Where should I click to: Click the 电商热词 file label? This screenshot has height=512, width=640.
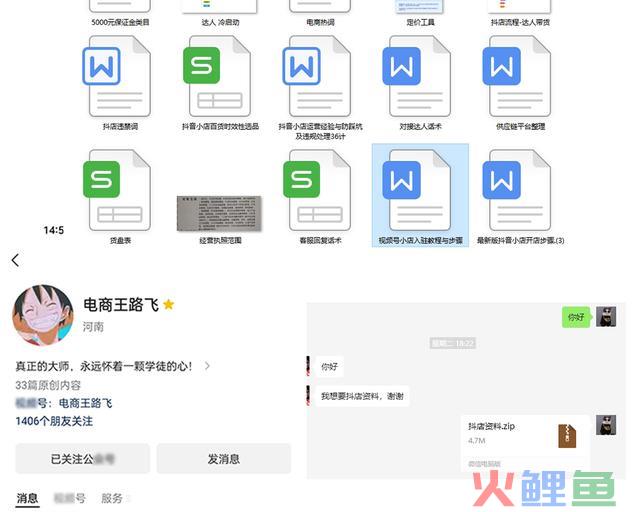point(320,22)
